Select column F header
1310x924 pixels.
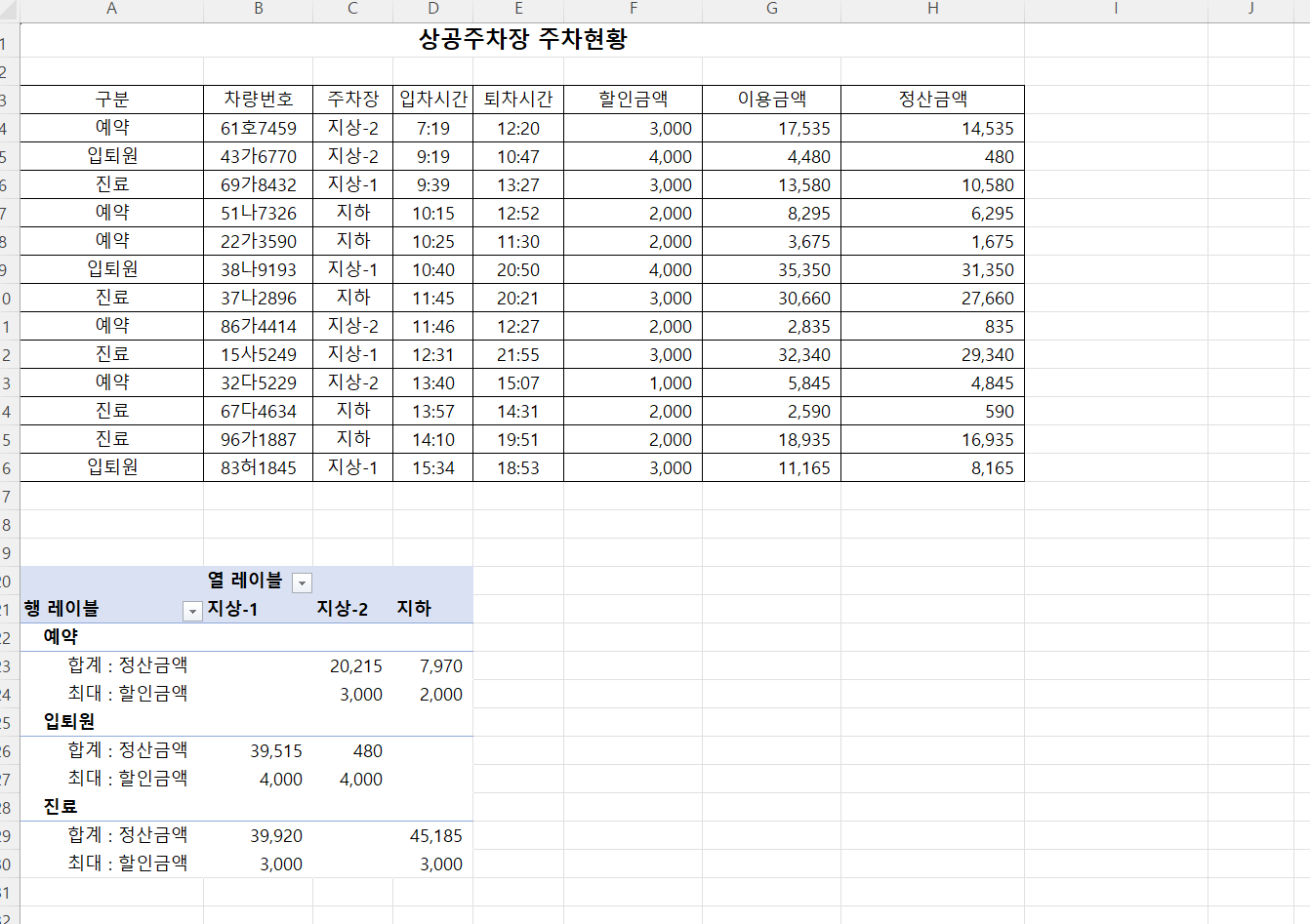pos(633,9)
